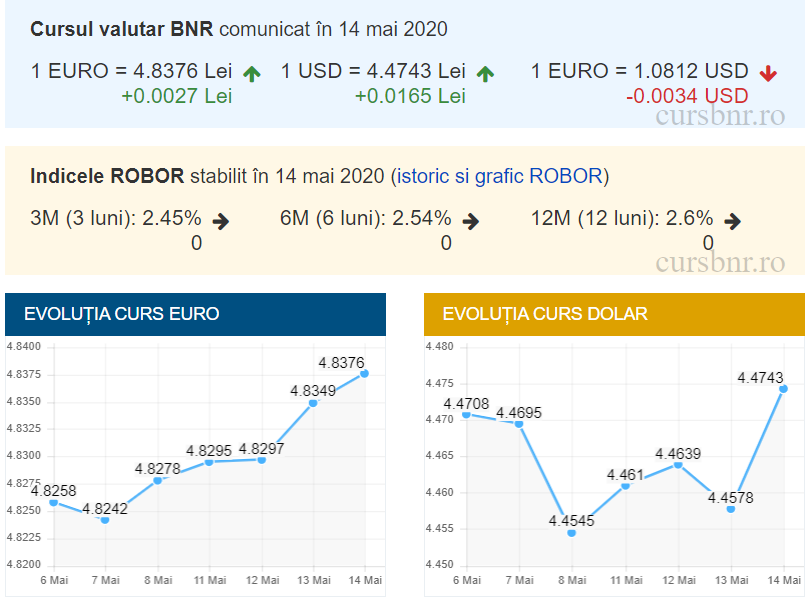
Task: Click the 14 Mai point on euro chart
Action: tap(365, 374)
